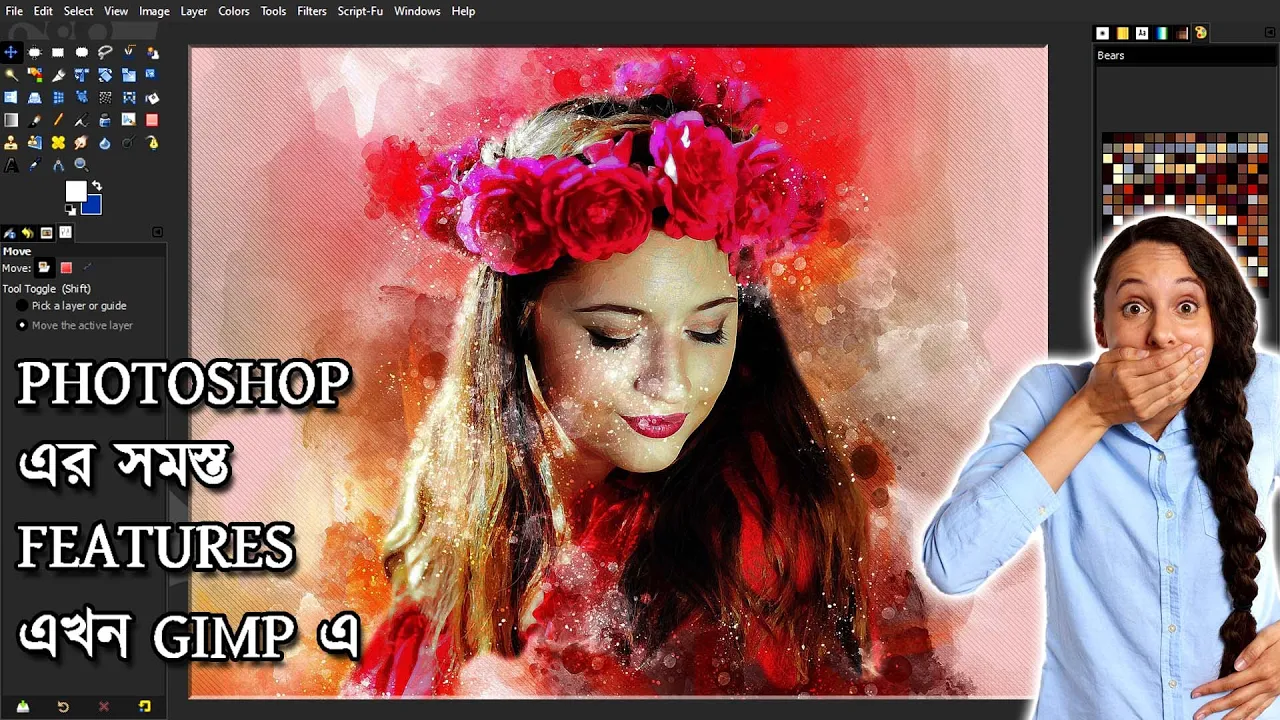Image resolution: width=1280 pixels, height=720 pixels.
Task: Select the Blur water drop tool
Action: [x=105, y=143]
